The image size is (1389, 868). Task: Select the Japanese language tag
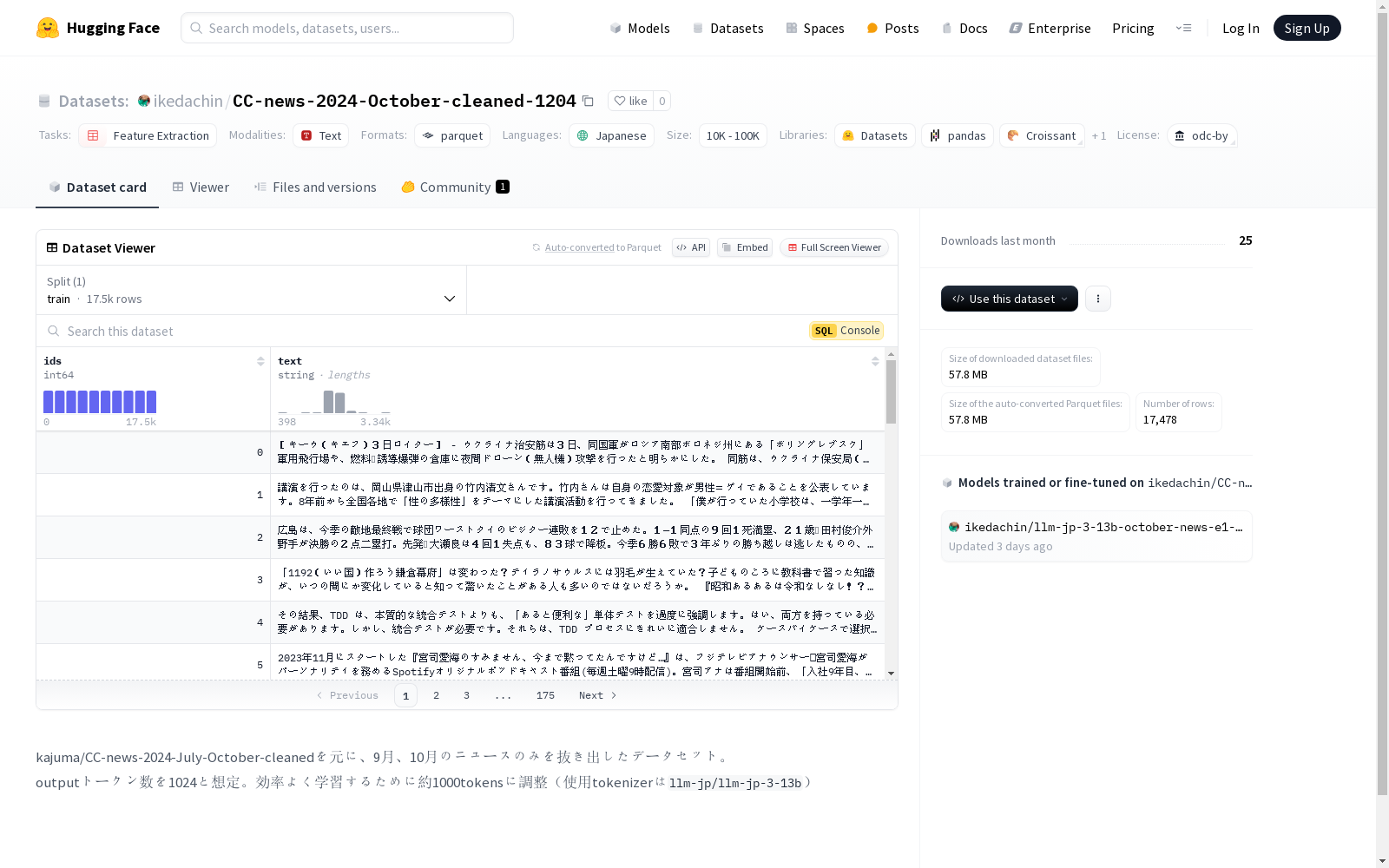coord(611,135)
